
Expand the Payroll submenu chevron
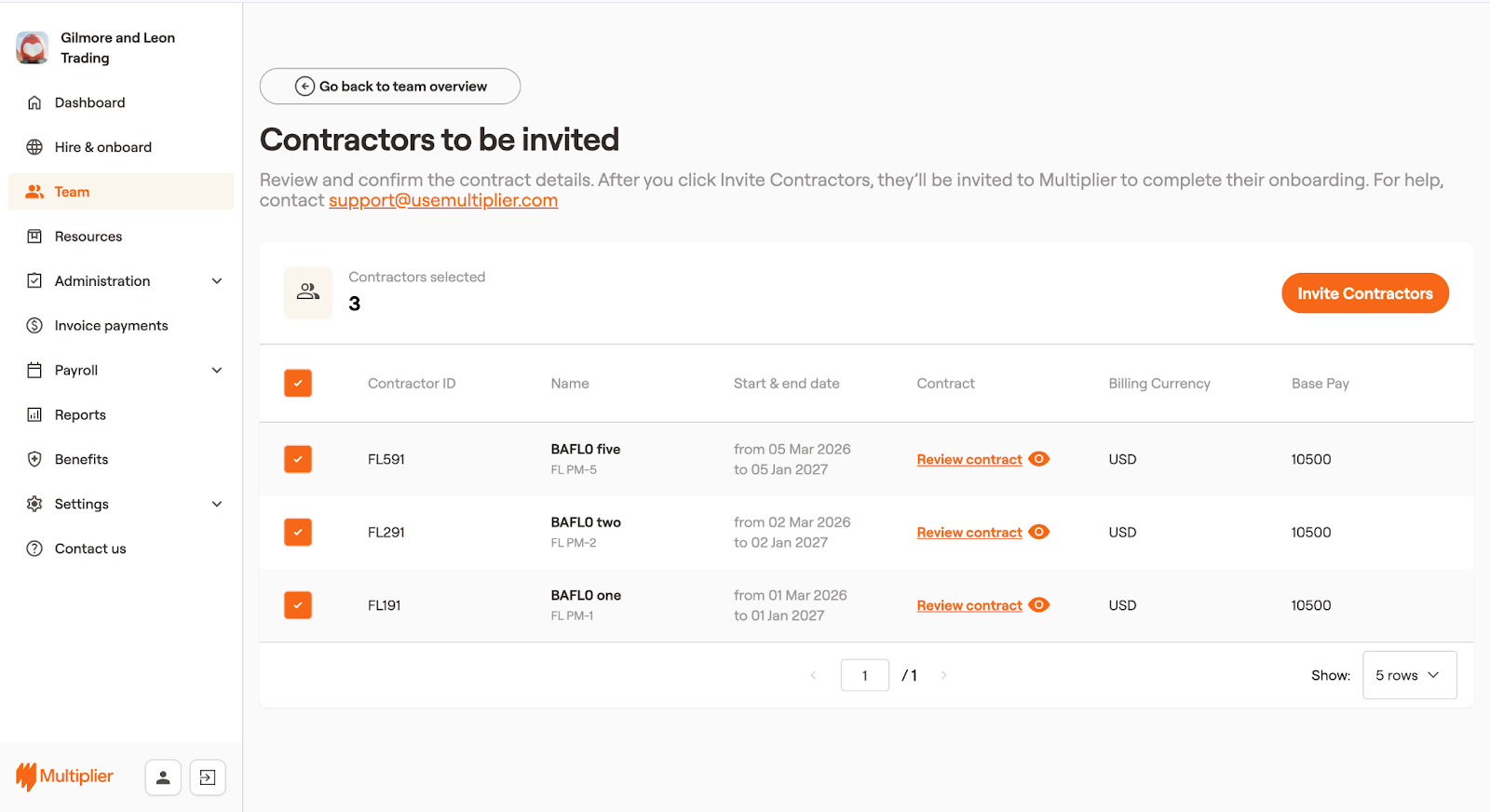[x=217, y=371]
